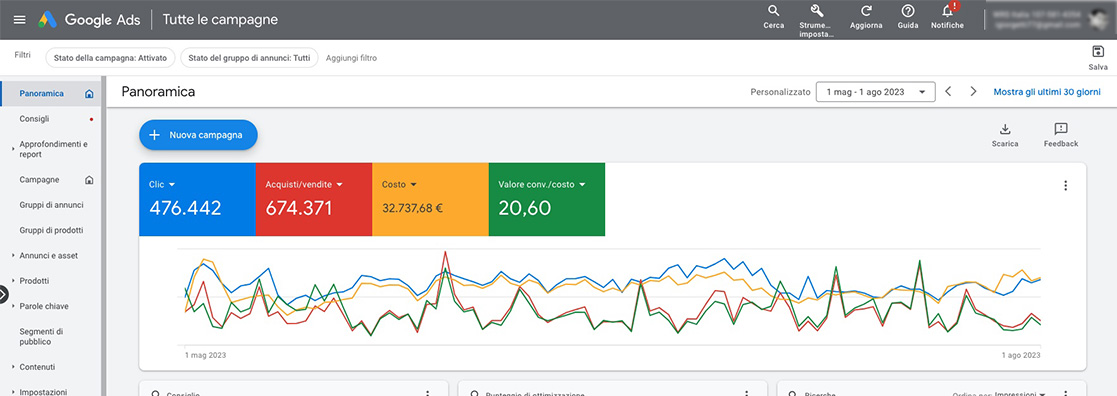The image size is (1117, 396).
Task: Expand the collapsed side panel arrow
Action: 4,294
